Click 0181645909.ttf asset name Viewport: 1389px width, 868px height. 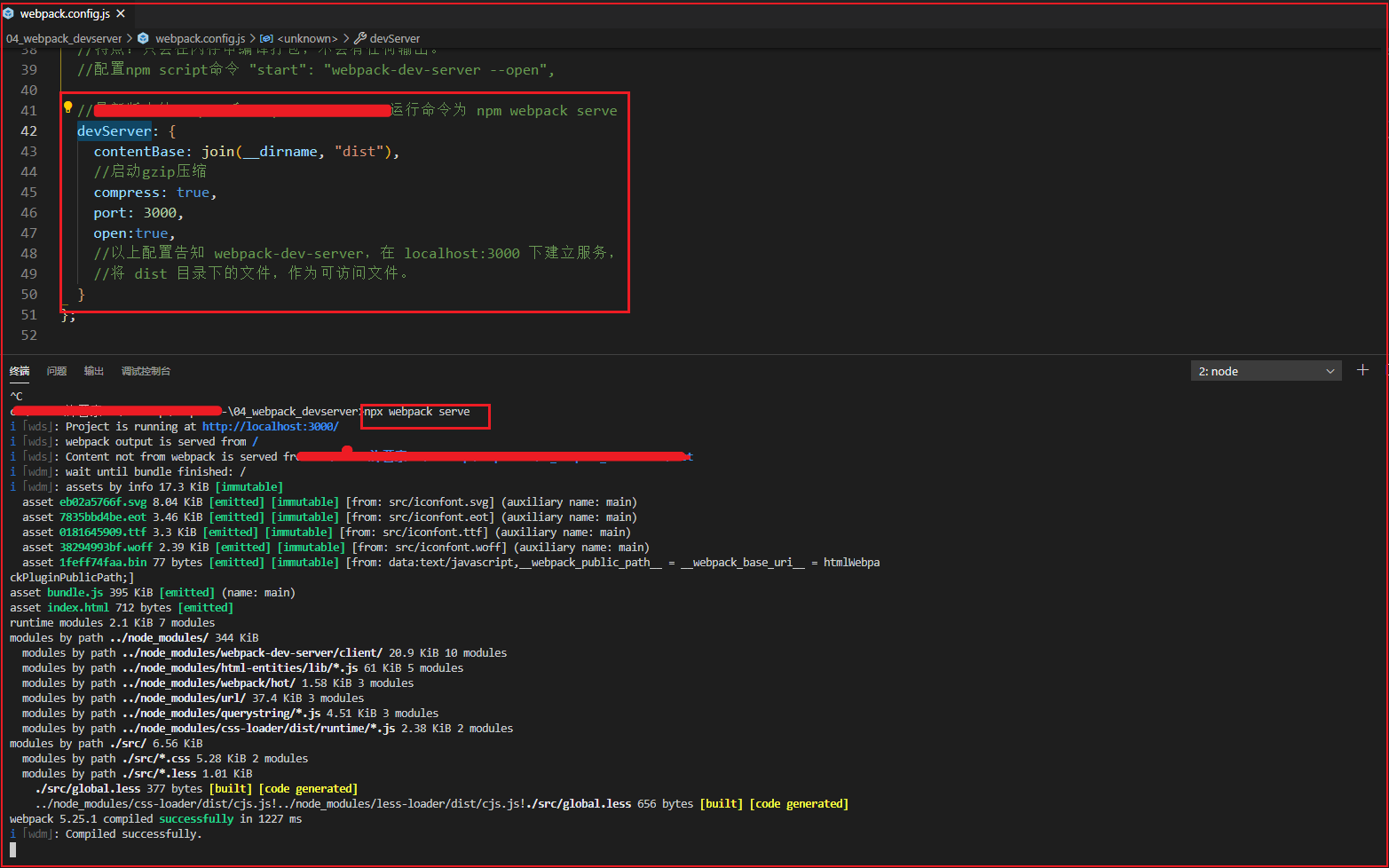(103, 533)
